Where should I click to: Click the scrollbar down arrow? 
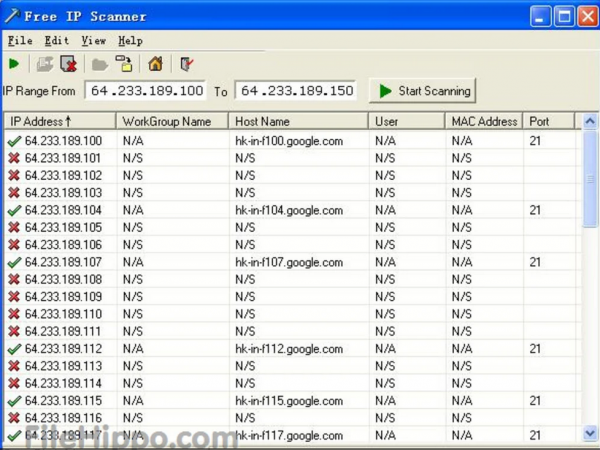(590, 433)
